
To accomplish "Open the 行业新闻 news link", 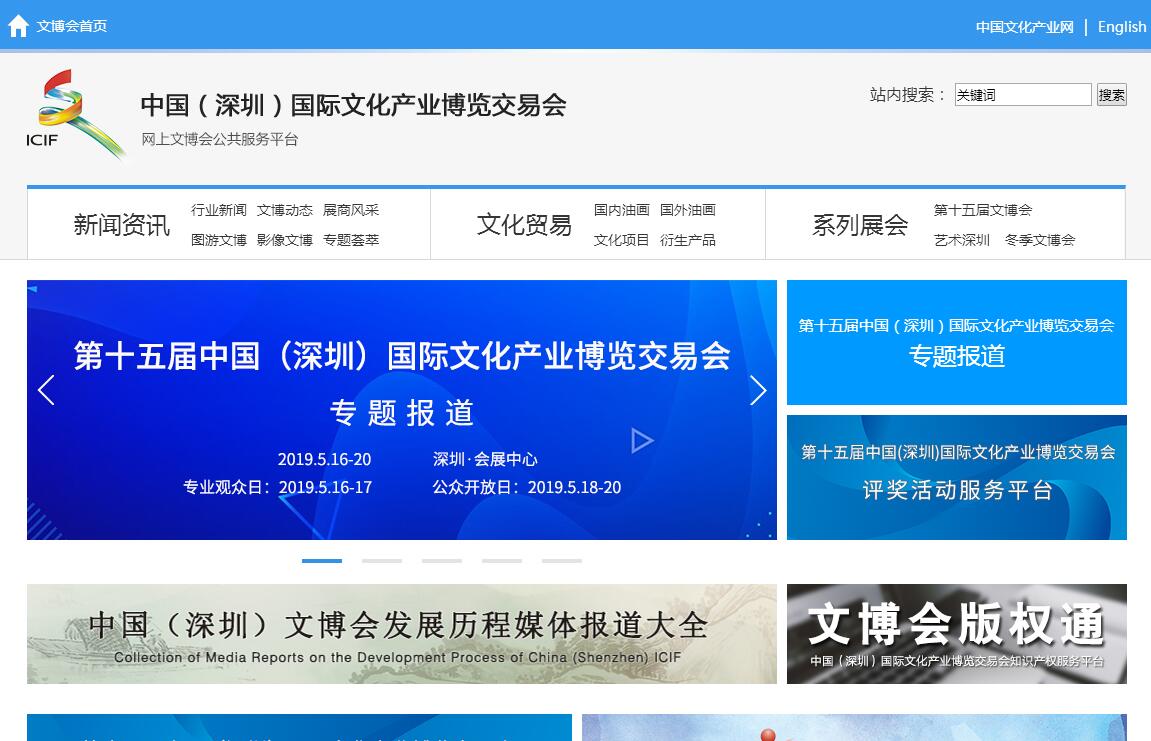I will point(218,210).
